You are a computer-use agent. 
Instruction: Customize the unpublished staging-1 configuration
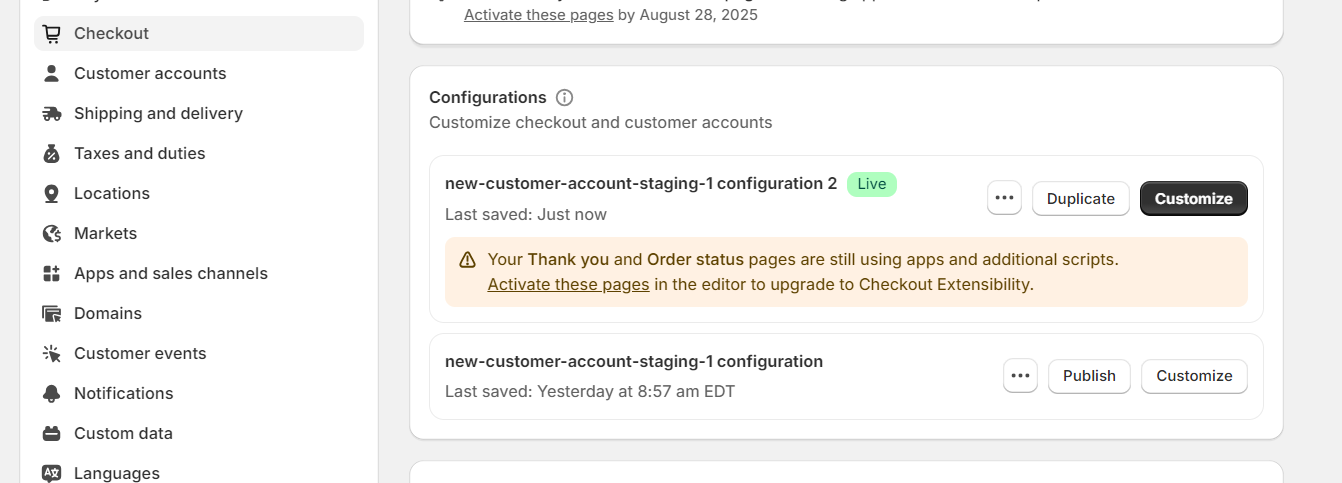tap(1194, 376)
